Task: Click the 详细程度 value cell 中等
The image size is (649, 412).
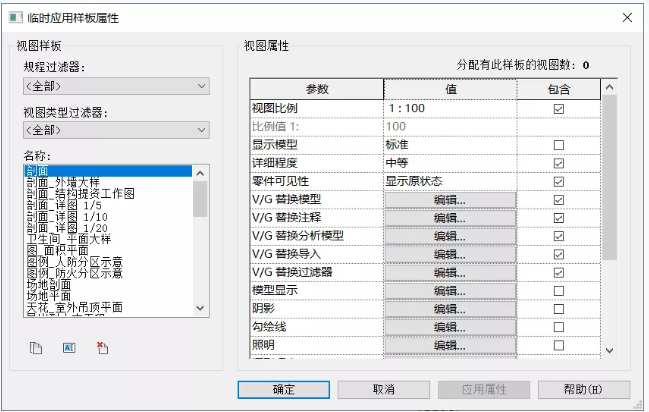Action: click(450, 163)
